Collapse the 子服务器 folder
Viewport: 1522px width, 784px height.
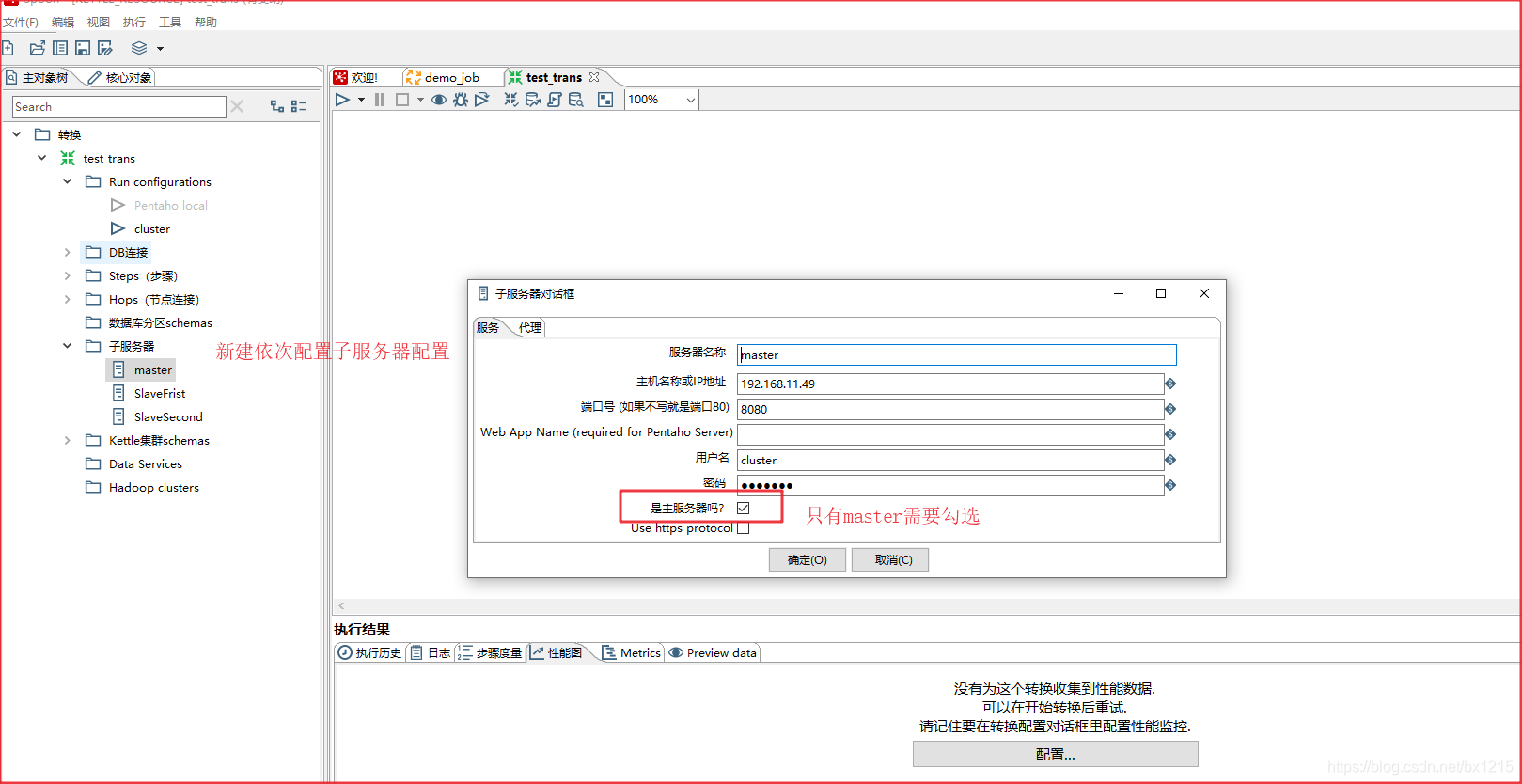point(67,346)
